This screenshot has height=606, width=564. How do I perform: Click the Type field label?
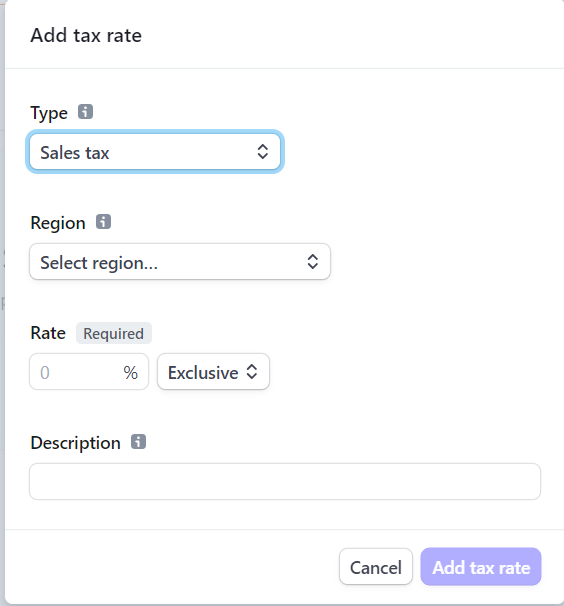tap(49, 113)
